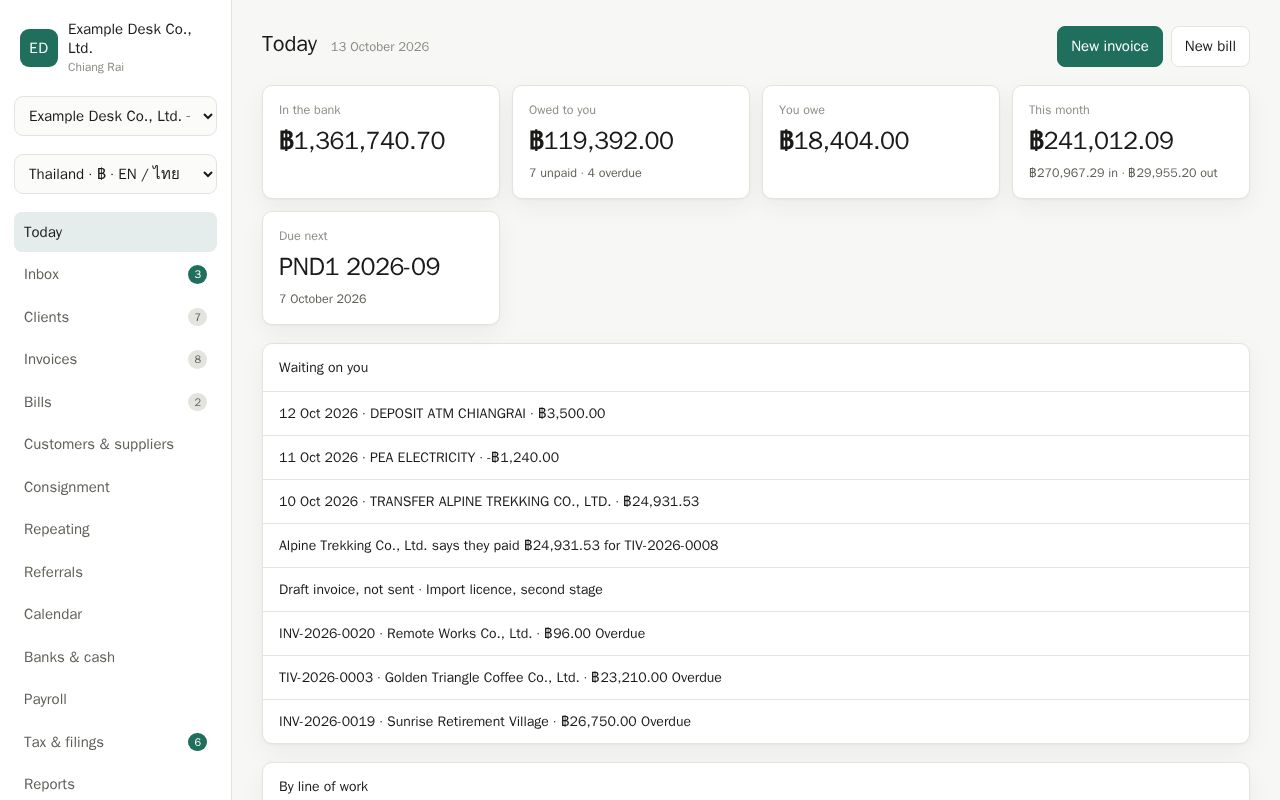Click the Example Desk Co., Ltd. company name
1280x800 pixels.
tap(130, 39)
